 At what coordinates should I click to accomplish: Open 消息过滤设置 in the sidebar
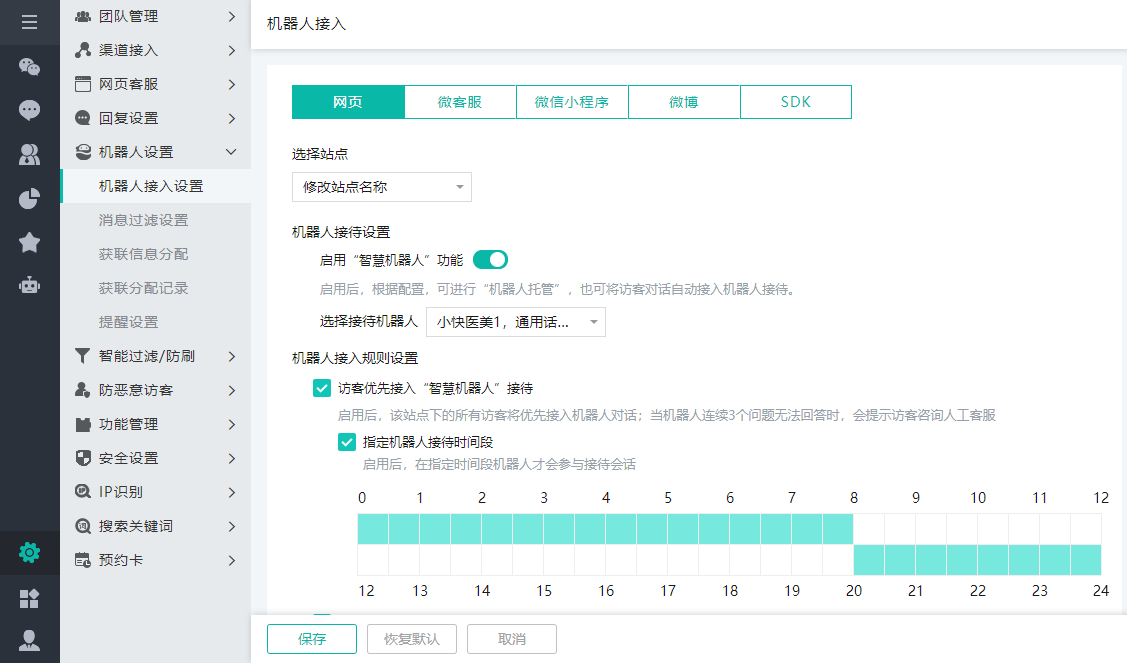coord(143,220)
